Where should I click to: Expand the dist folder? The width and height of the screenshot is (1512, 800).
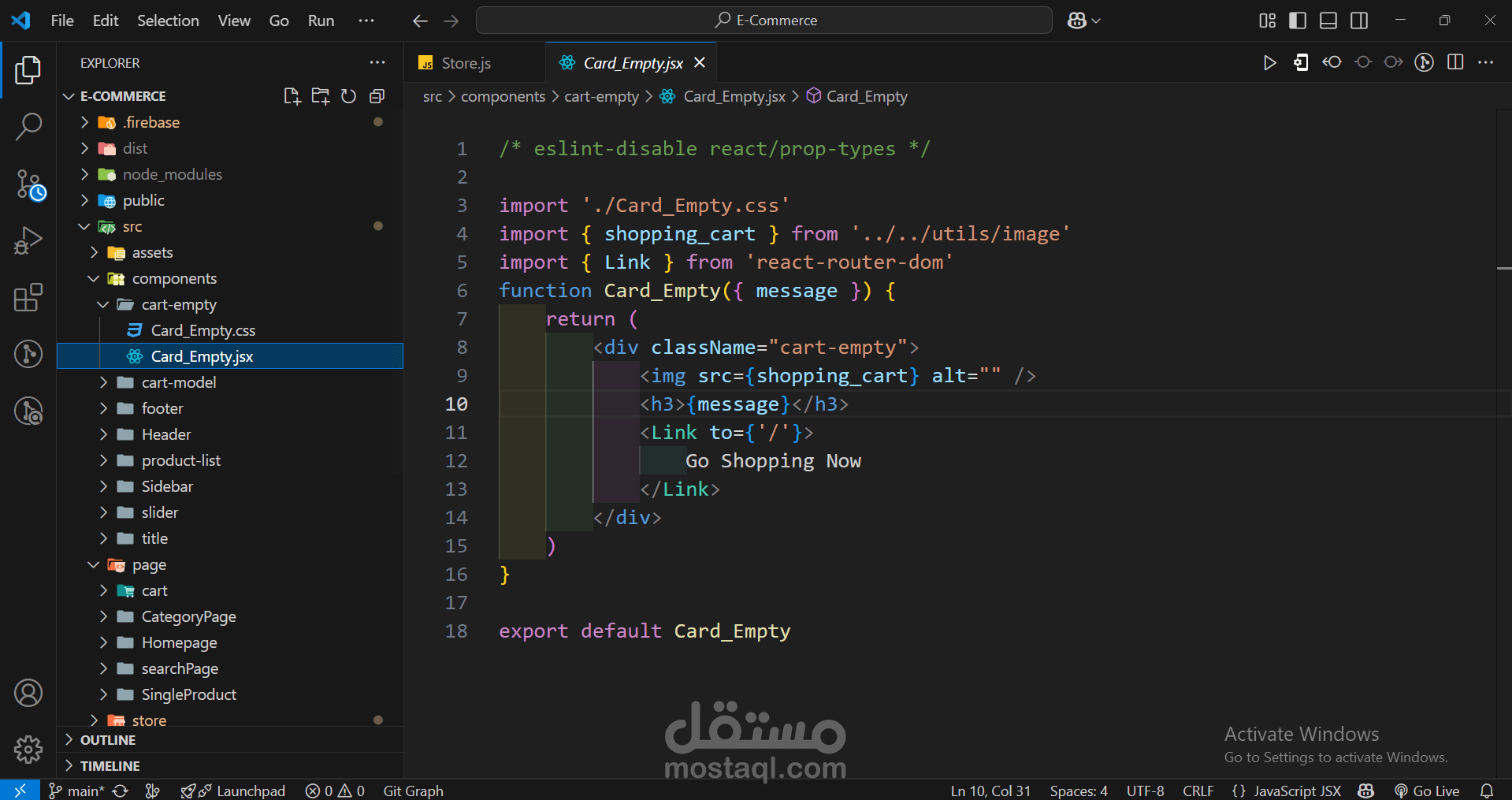pos(230,148)
